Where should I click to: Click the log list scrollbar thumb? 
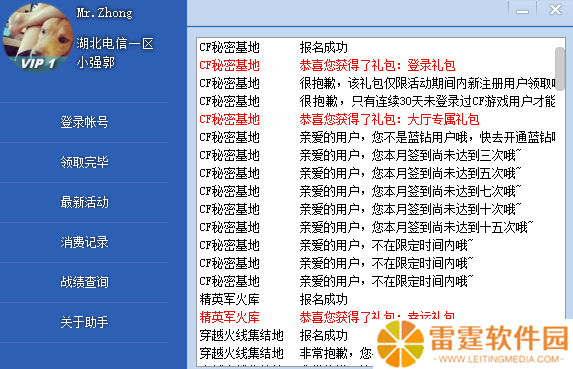559,69
